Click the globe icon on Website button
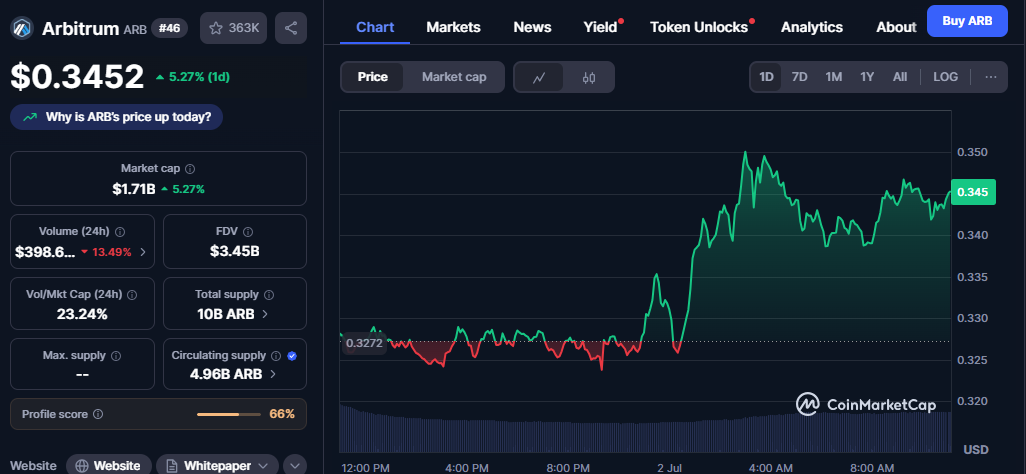The height and width of the screenshot is (474, 1026). tap(82, 466)
